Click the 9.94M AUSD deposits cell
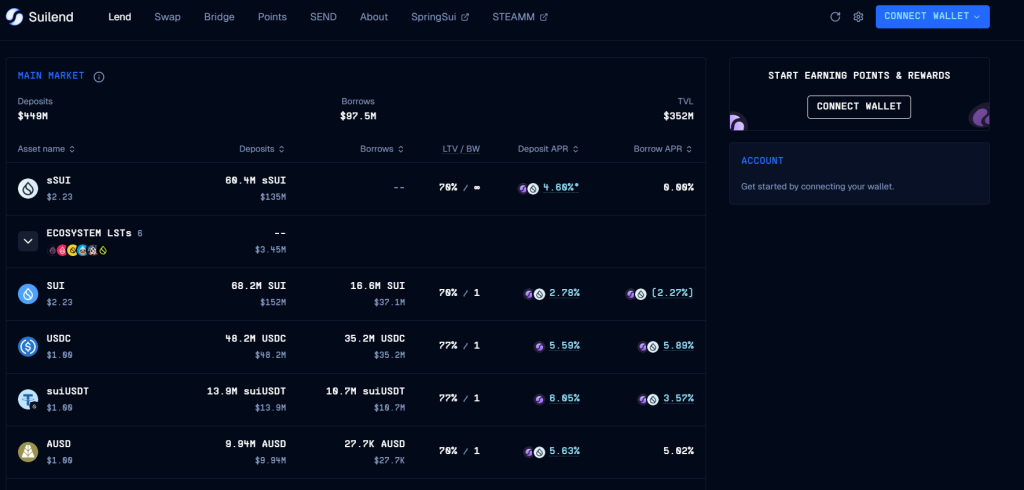 point(255,444)
